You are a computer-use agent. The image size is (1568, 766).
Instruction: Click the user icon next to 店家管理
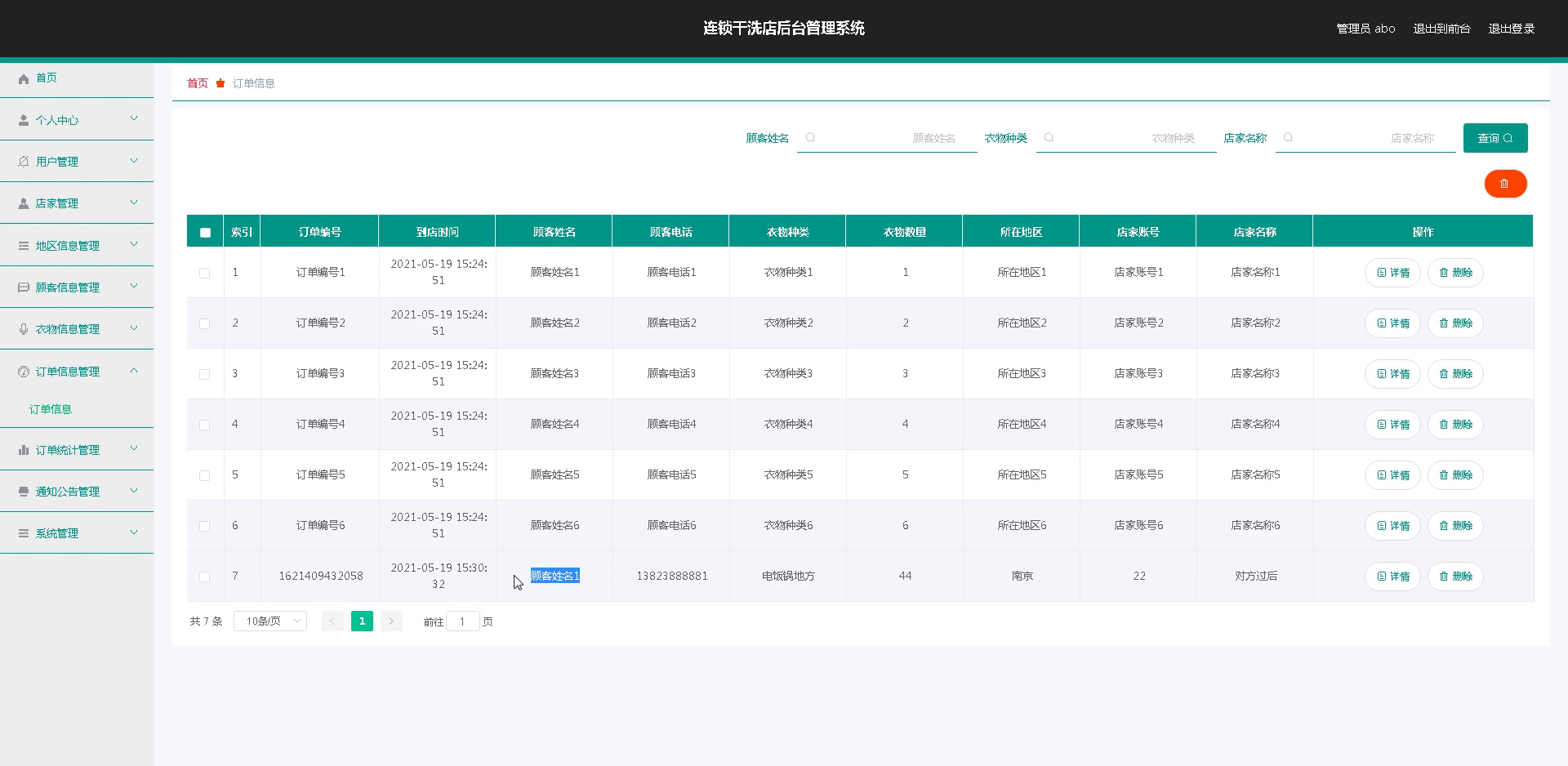click(24, 203)
